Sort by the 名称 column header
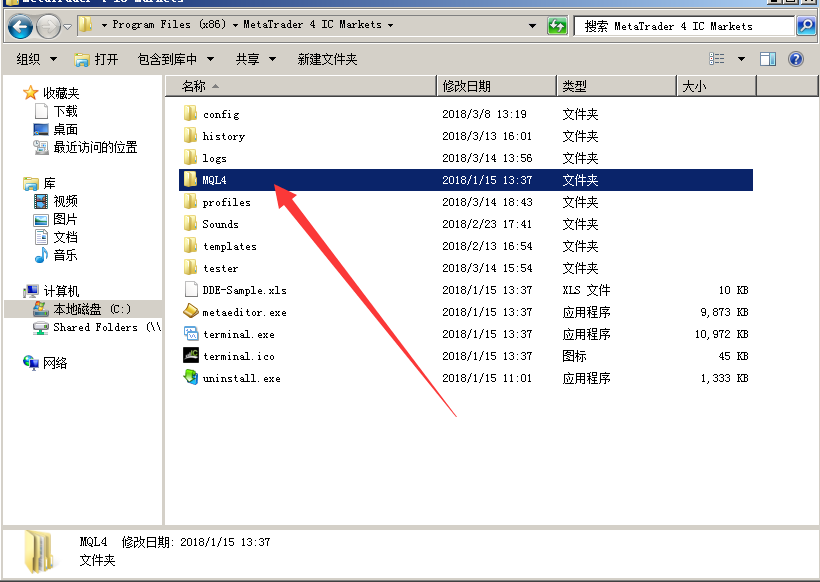820x582 pixels. point(301,86)
